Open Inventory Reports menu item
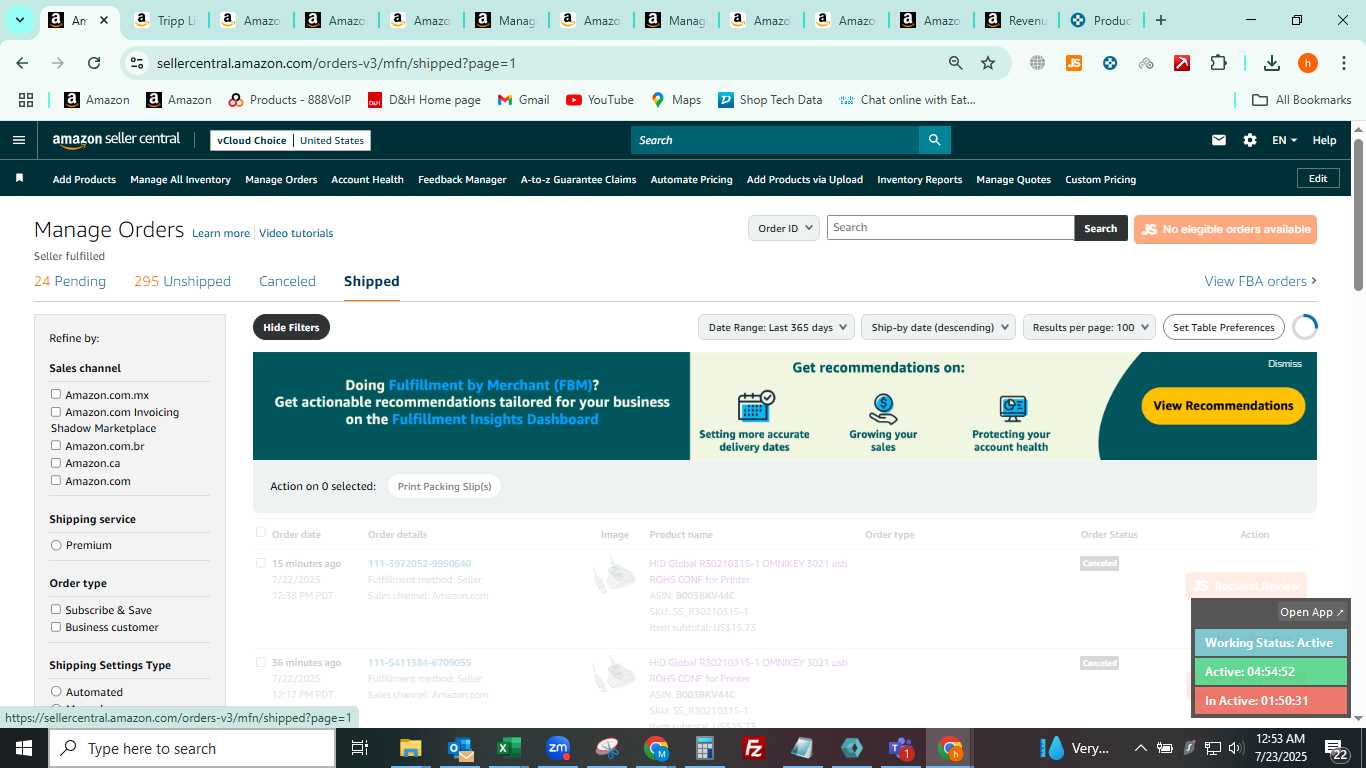1366x768 pixels. click(x=919, y=179)
